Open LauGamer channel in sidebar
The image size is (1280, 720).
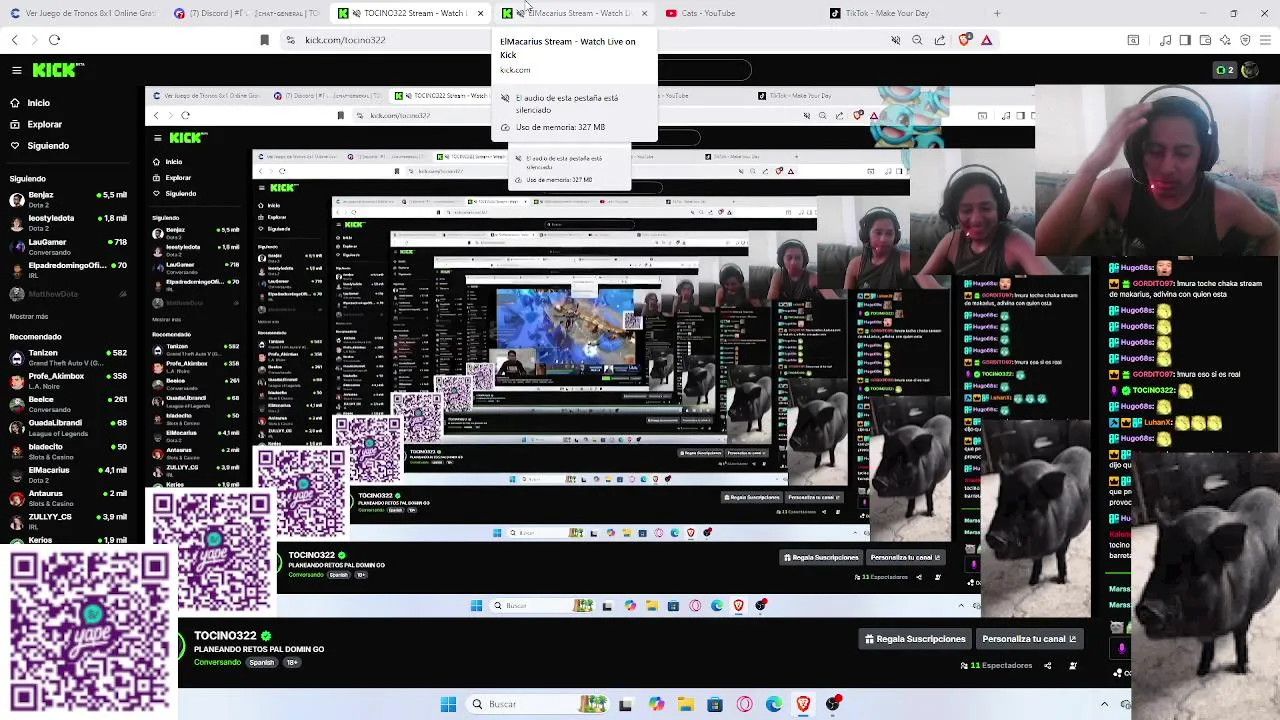click(x=68, y=246)
